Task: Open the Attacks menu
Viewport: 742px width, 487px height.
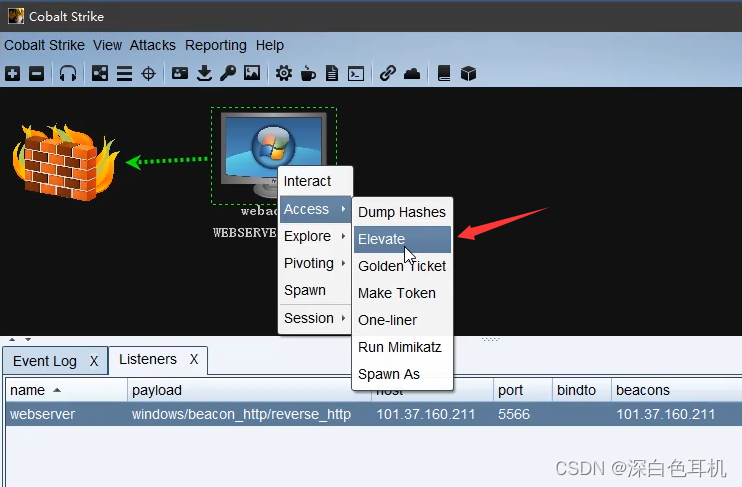Action: (x=153, y=45)
